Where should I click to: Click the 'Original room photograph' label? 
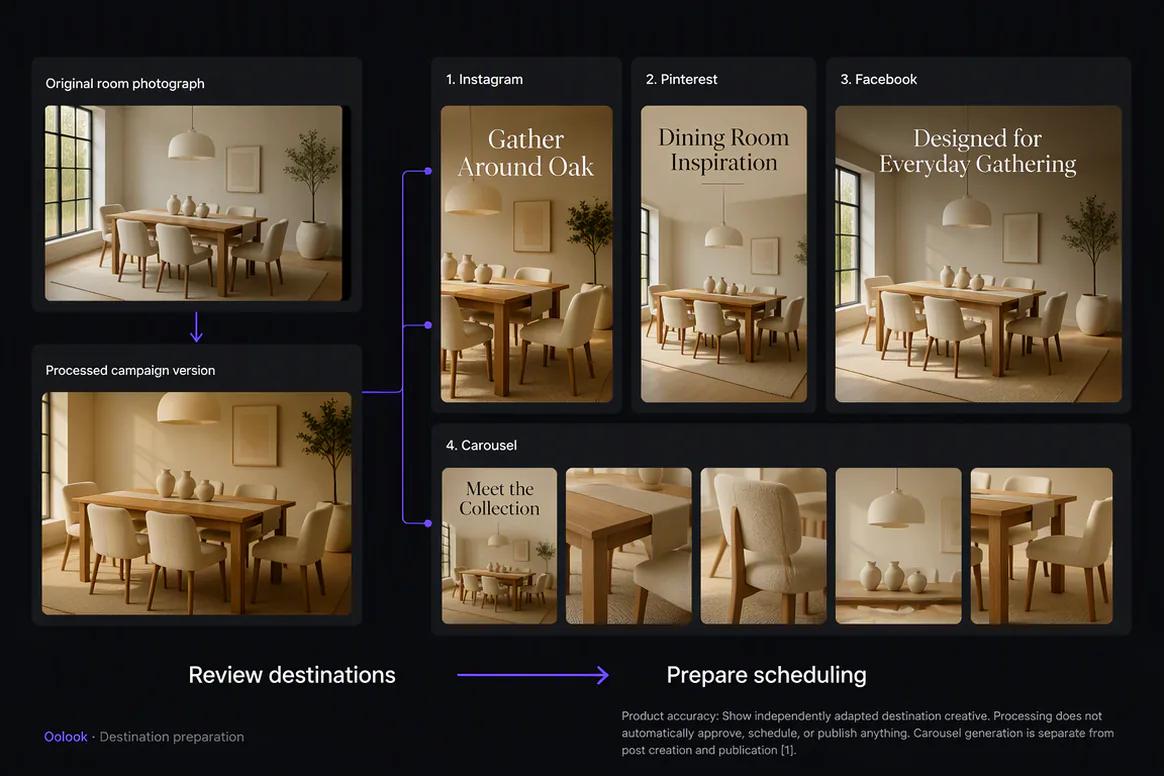coord(125,84)
